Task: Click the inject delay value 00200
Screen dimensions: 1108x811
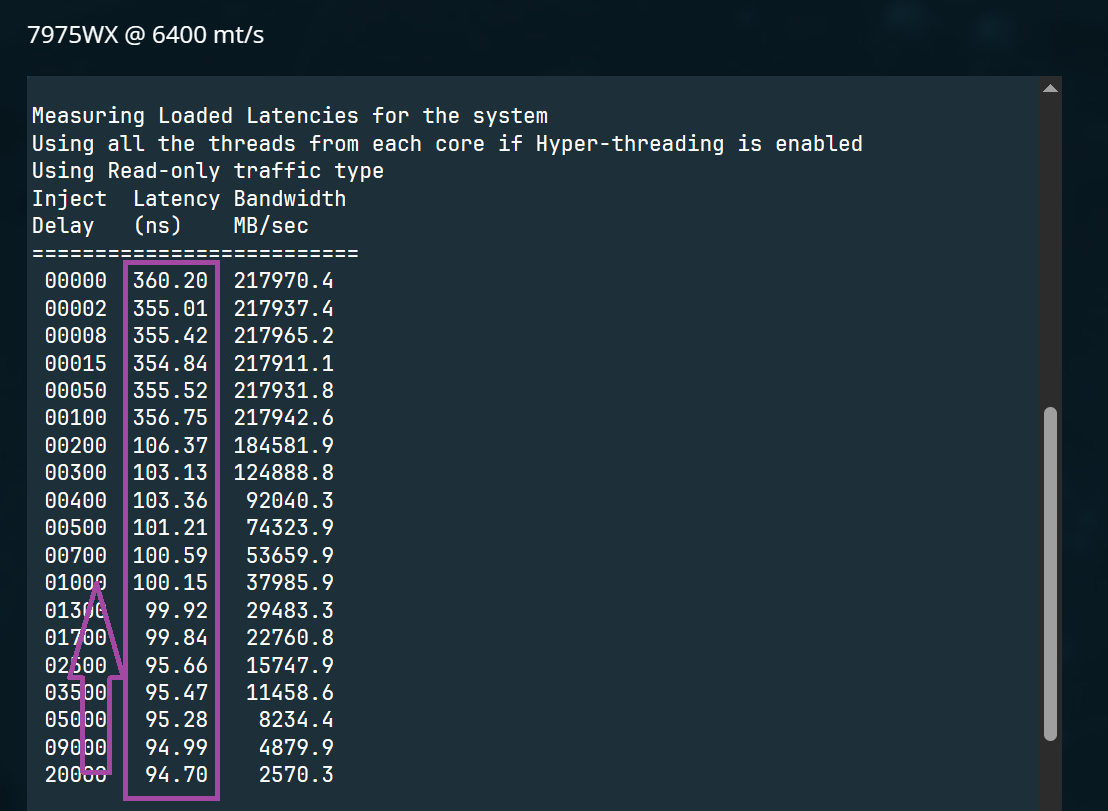Action: point(75,445)
